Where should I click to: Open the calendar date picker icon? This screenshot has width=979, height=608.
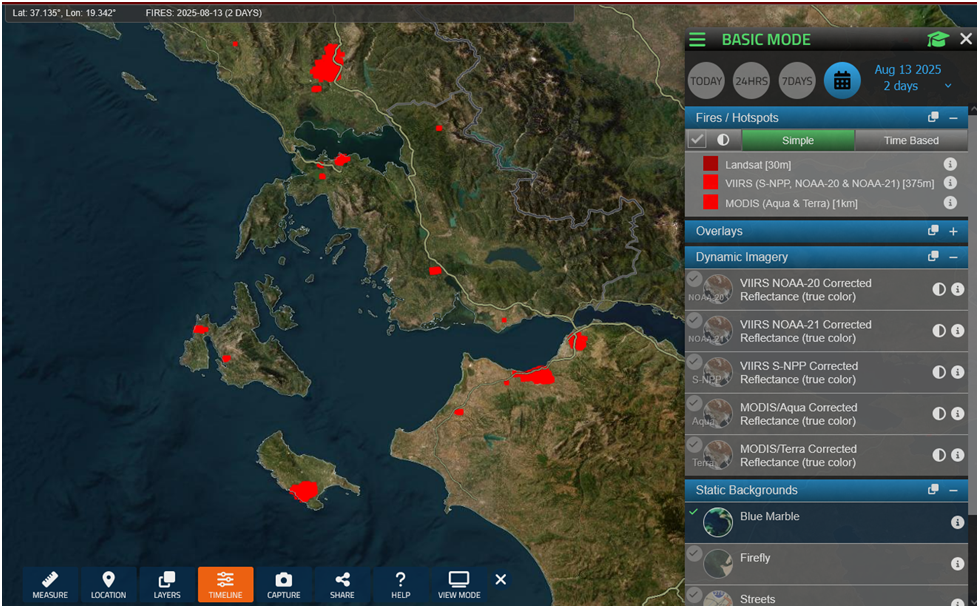842,80
